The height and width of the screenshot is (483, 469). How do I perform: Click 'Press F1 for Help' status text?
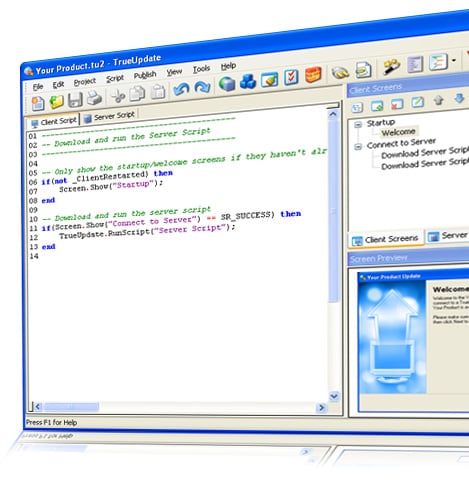pyautogui.click(x=51, y=422)
